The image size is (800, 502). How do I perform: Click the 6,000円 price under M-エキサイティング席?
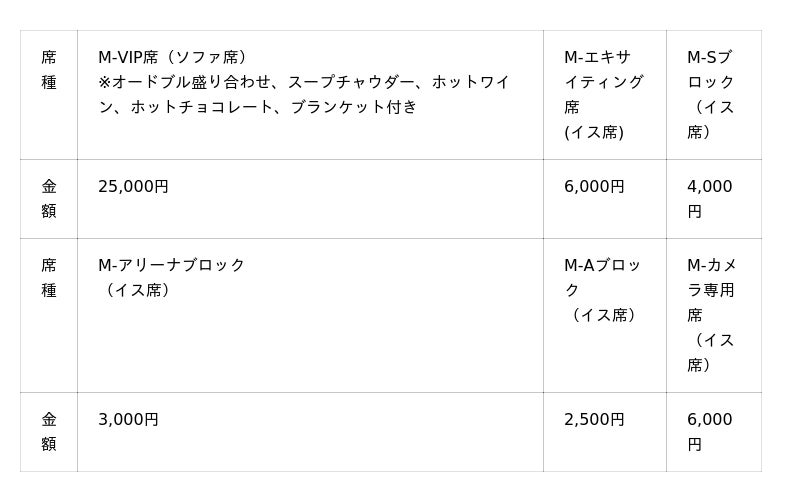(x=594, y=186)
